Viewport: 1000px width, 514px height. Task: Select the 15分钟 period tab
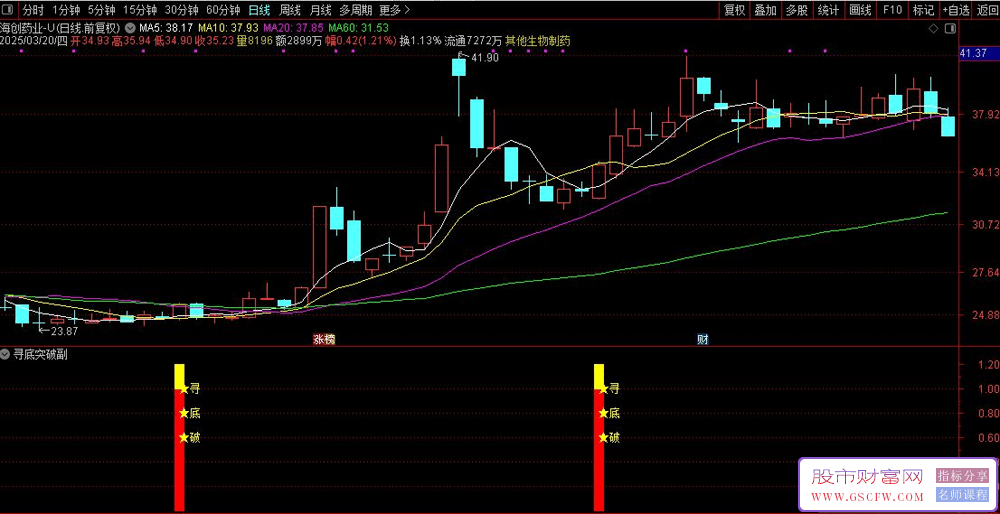pyautogui.click(x=140, y=10)
